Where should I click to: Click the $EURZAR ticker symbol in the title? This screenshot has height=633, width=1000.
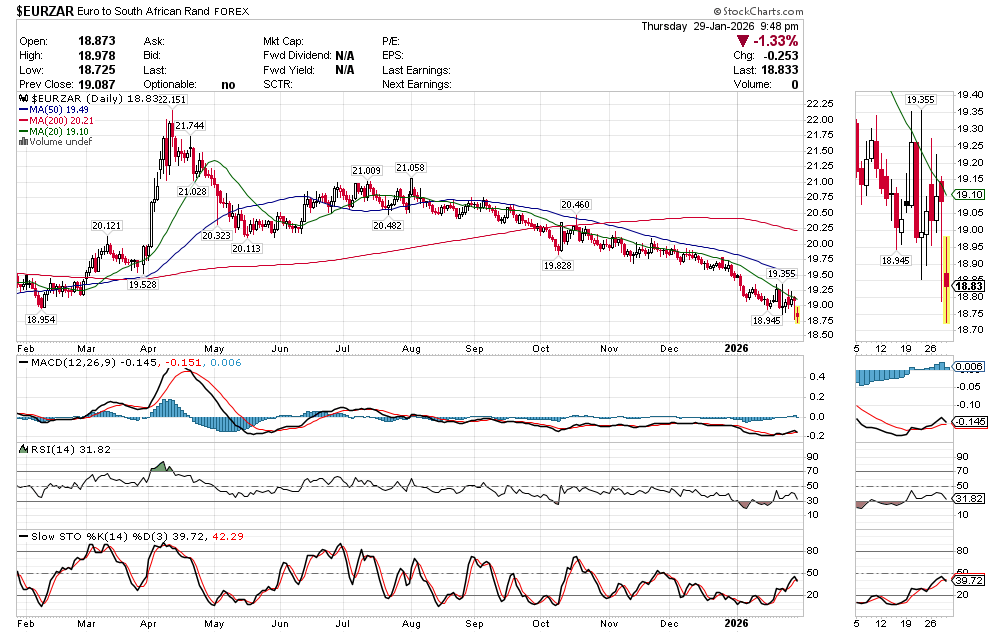pos(43,11)
